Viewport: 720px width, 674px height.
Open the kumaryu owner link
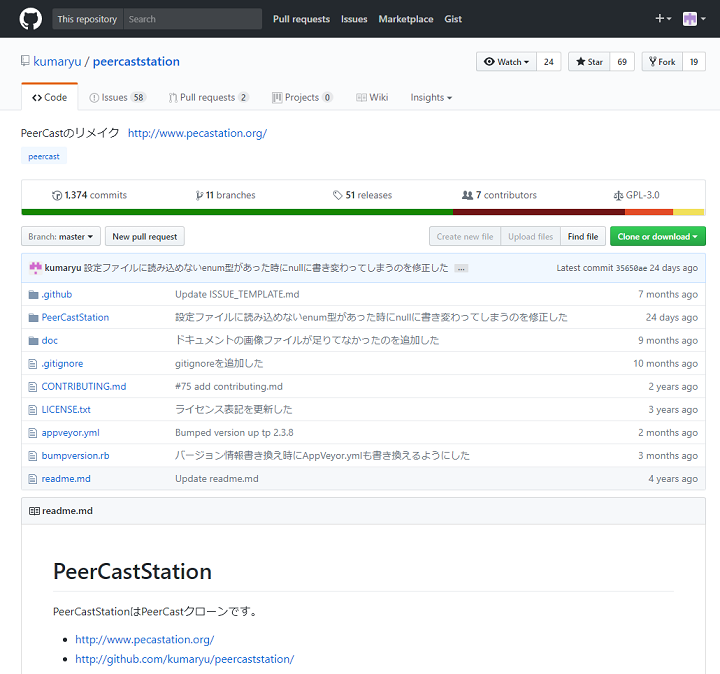57,62
